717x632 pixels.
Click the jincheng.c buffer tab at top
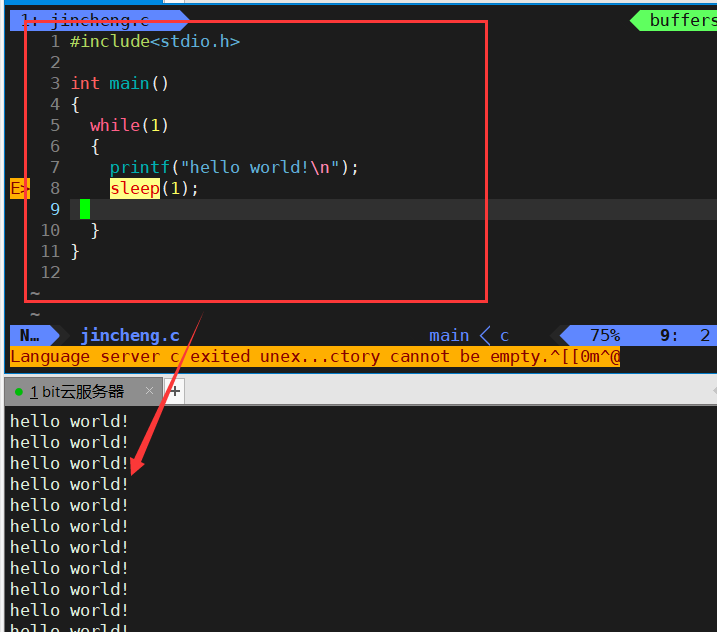coord(99,20)
